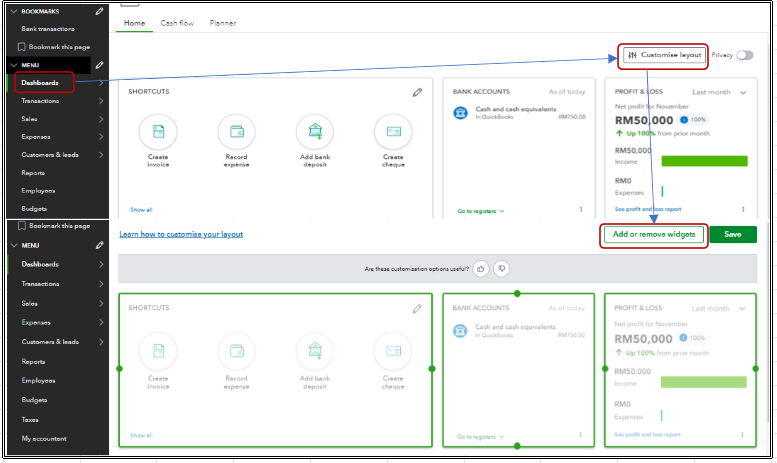Screen dimensions: 777x463
Task: Collapse the MENU section that lists Taxes
Action: [x=14, y=245]
